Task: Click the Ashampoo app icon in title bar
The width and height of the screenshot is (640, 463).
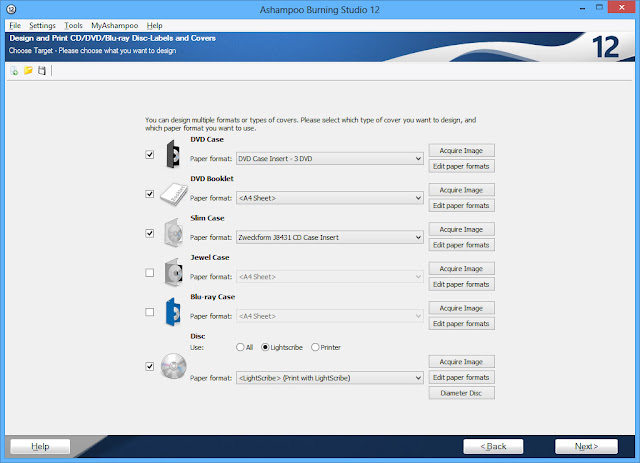Action: (11, 9)
